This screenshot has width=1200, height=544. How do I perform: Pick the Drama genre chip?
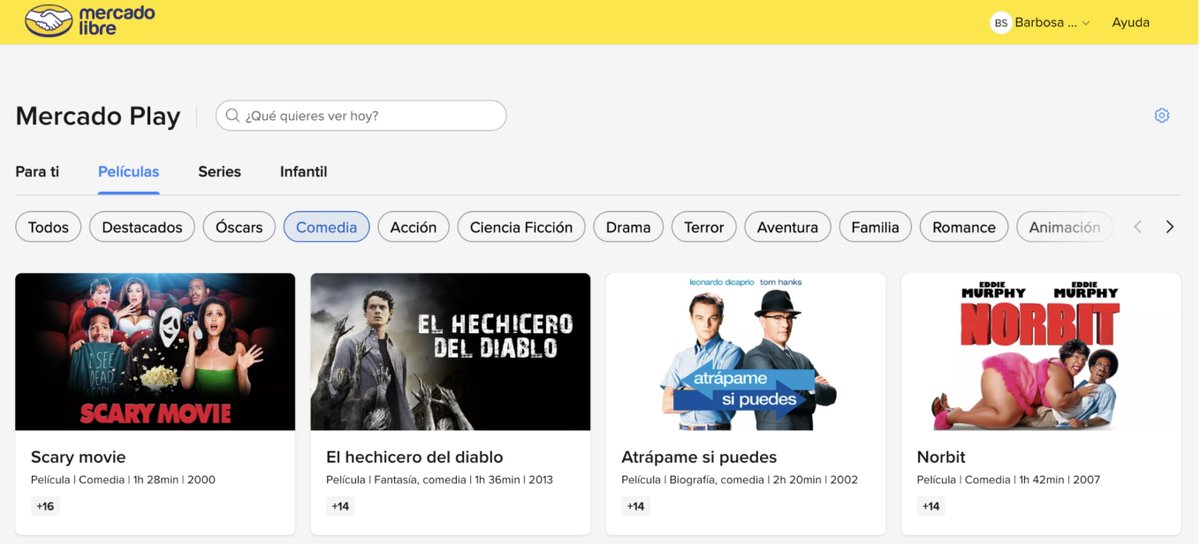click(x=628, y=227)
